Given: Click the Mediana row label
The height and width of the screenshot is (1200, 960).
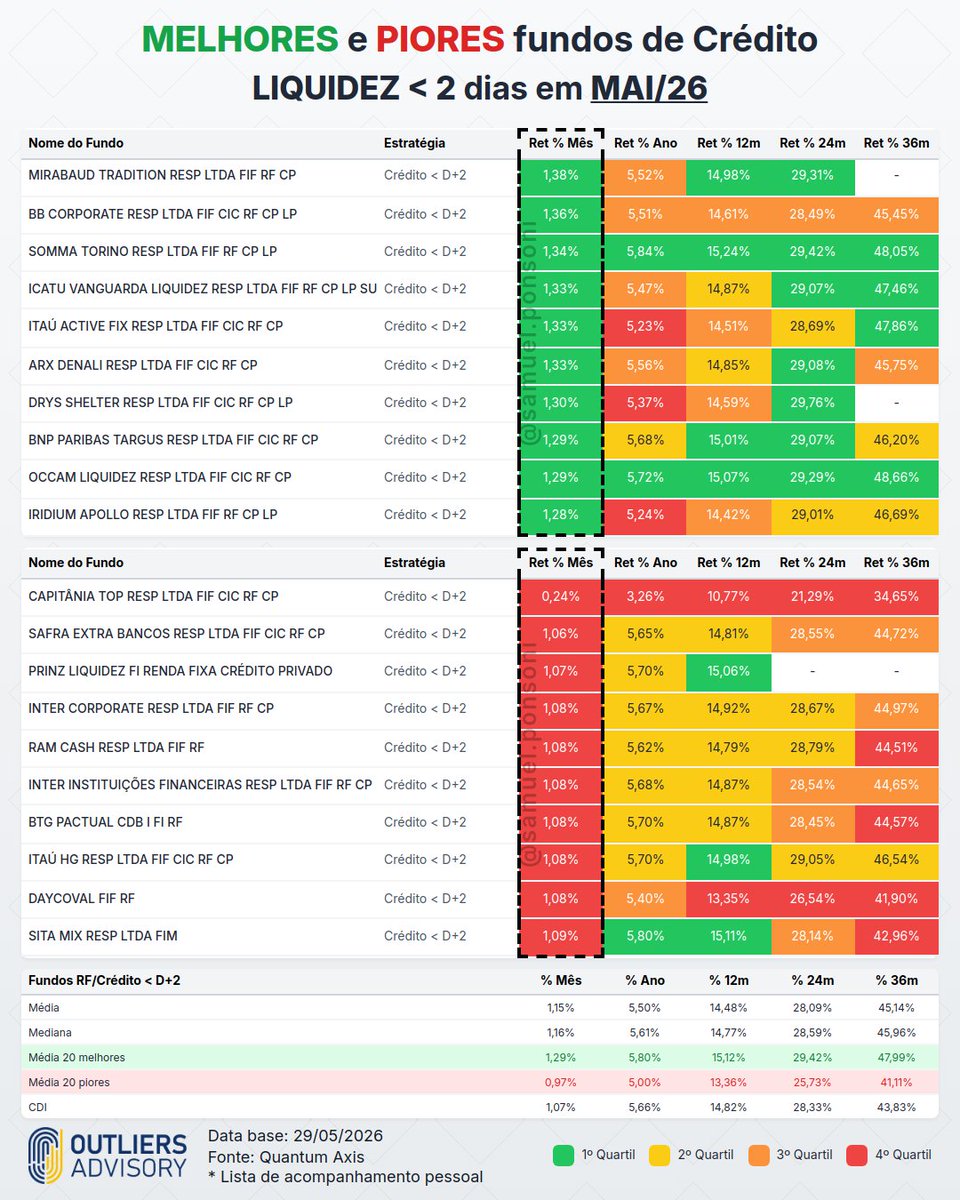Looking at the screenshot, I should (x=50, y=1032).
